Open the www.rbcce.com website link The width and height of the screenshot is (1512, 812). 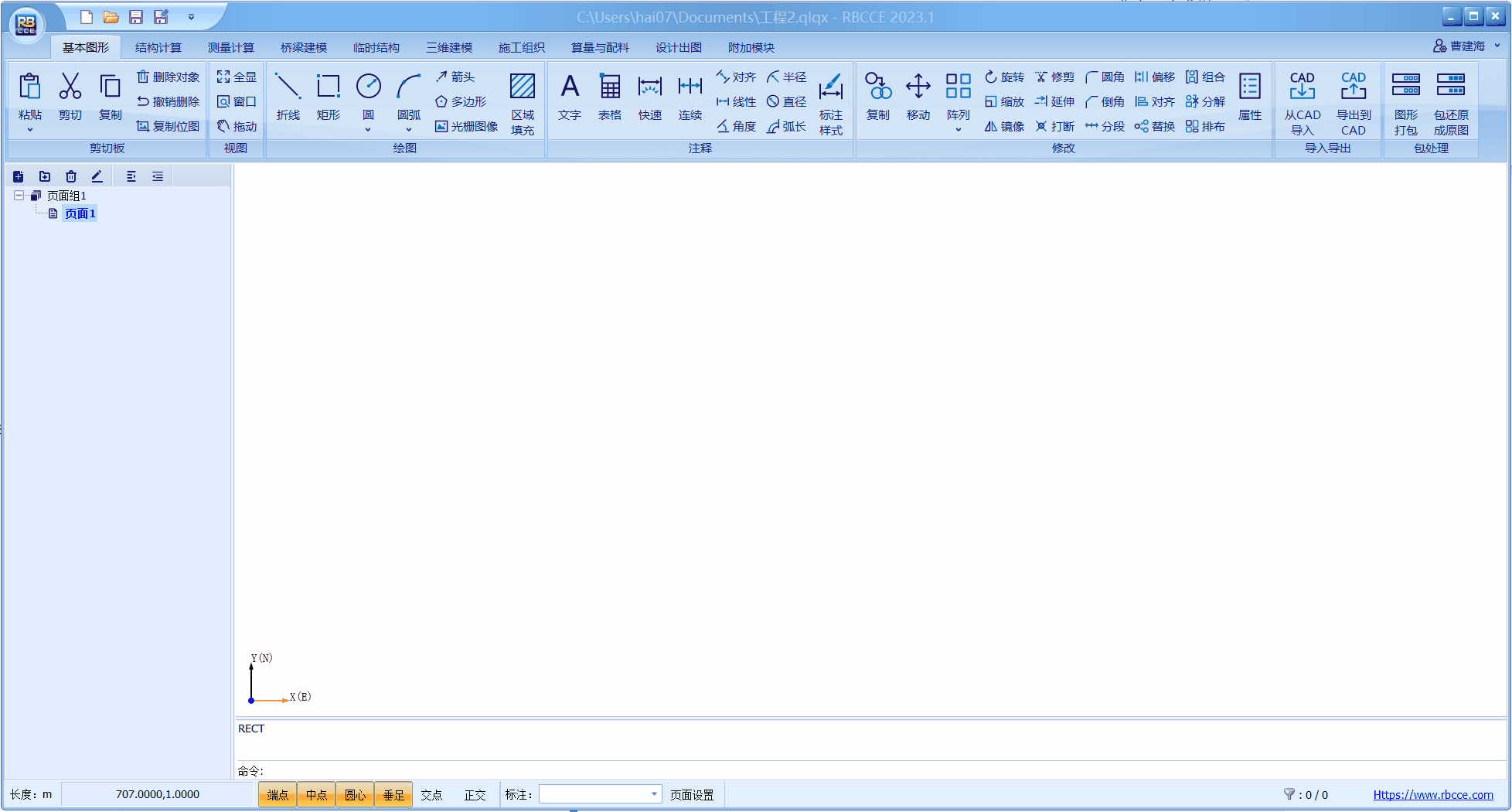1432,795
